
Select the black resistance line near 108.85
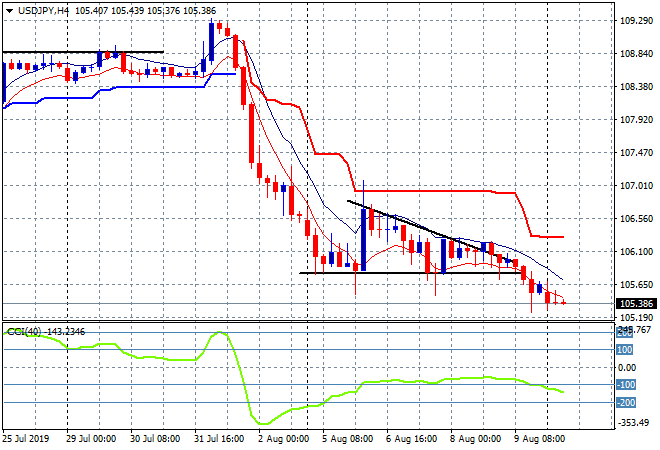83,52
